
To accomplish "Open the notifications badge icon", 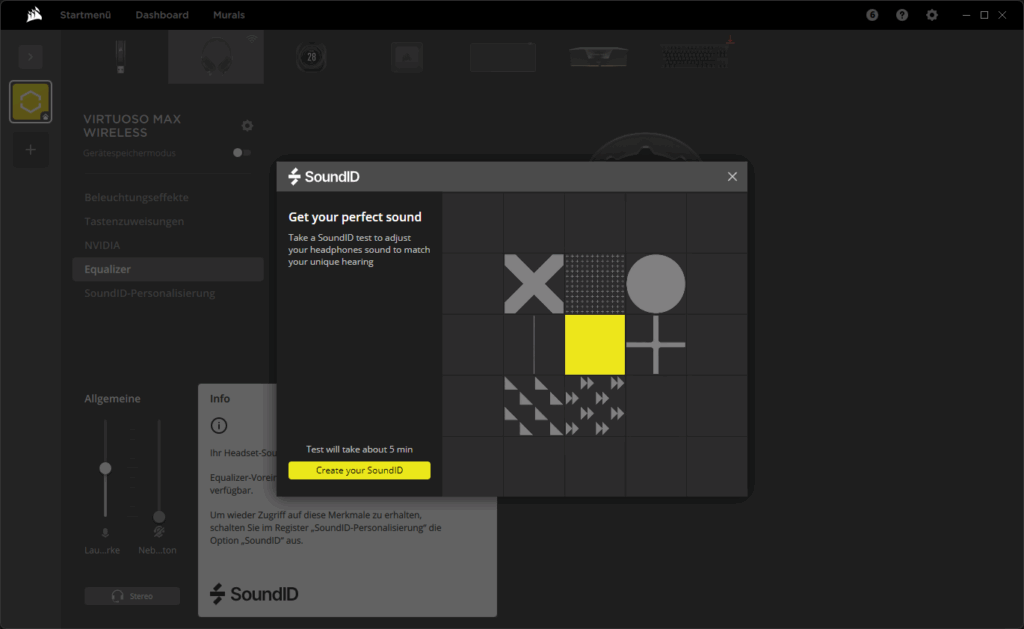I will click(x=872, y=15).
